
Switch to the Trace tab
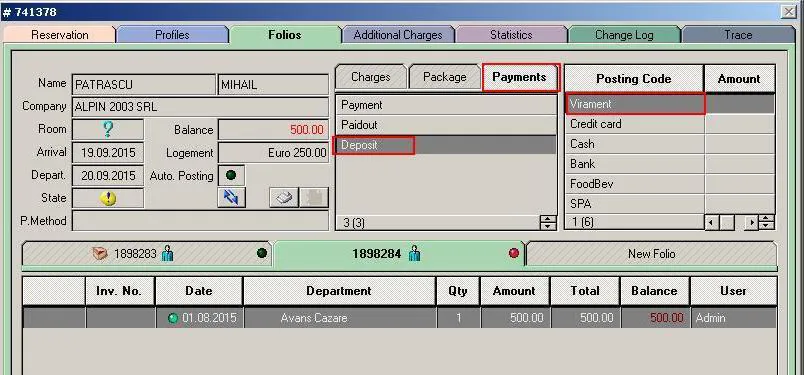click(x=738, y=35)
